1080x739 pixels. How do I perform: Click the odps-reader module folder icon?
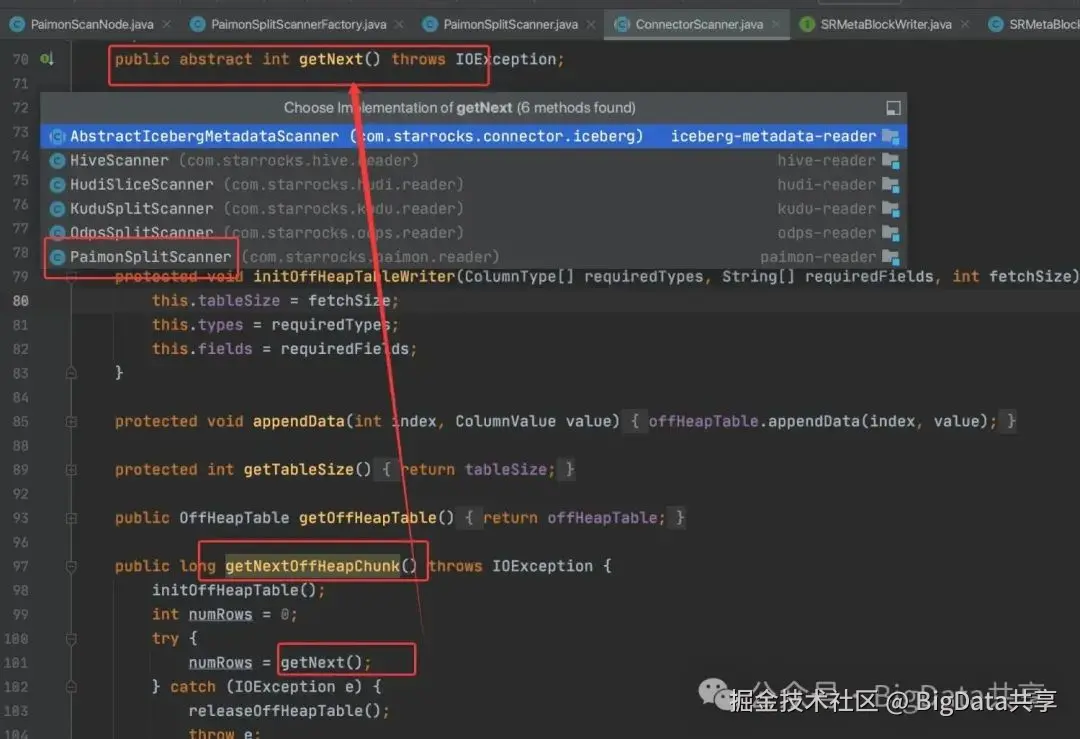[891, 233]
